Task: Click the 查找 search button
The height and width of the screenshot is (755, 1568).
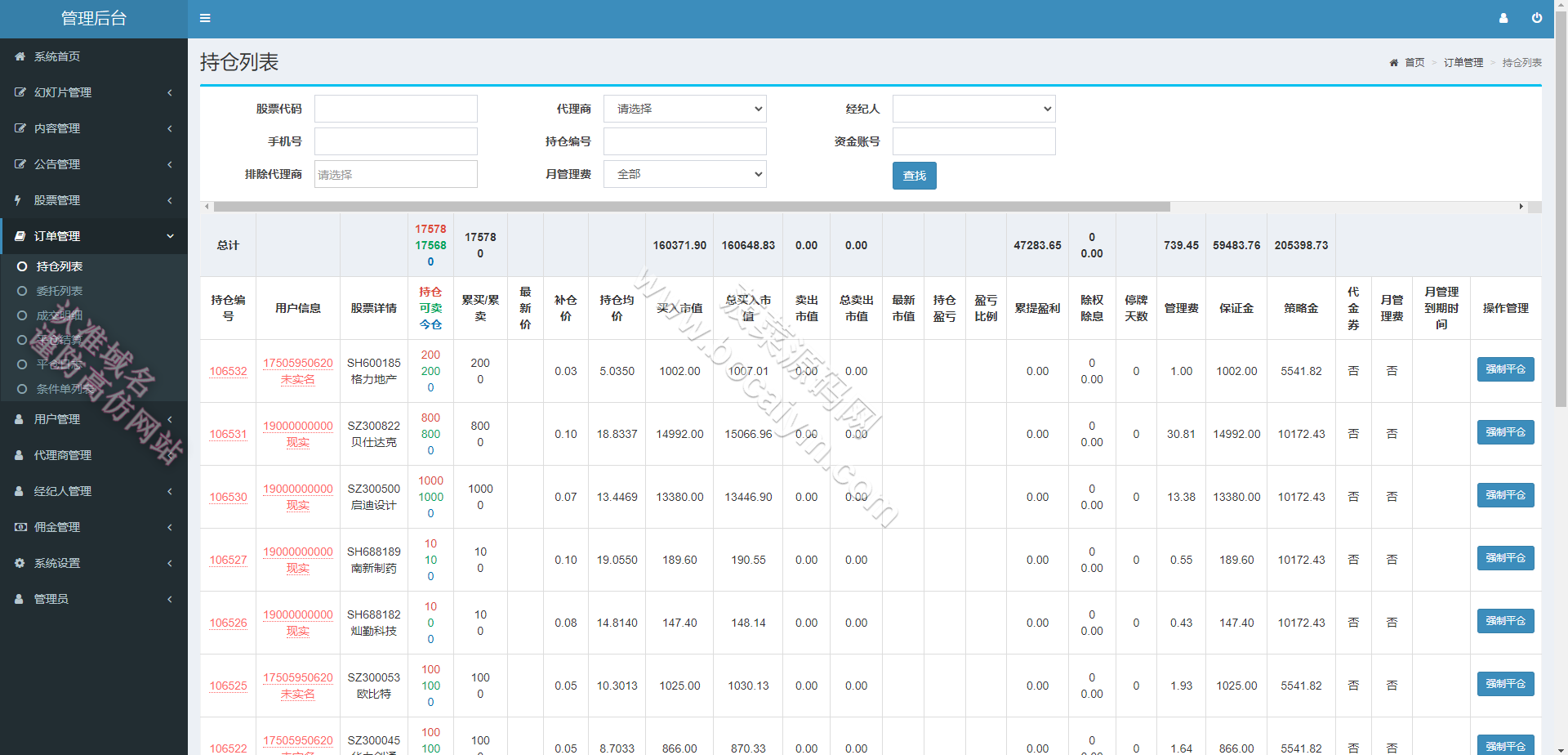Action: click(914, 176)
